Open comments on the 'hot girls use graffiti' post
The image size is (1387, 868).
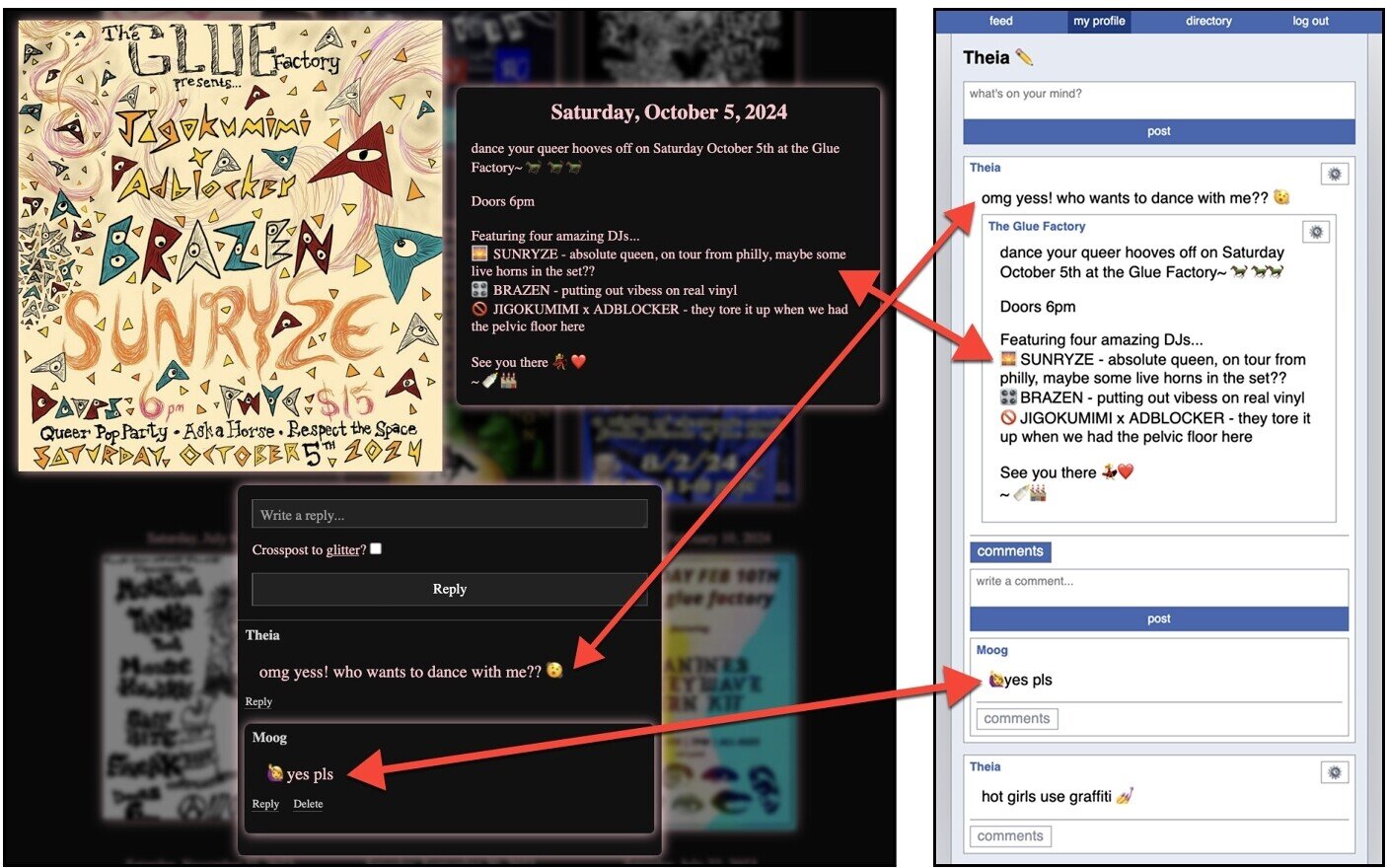coord(1009,835)
